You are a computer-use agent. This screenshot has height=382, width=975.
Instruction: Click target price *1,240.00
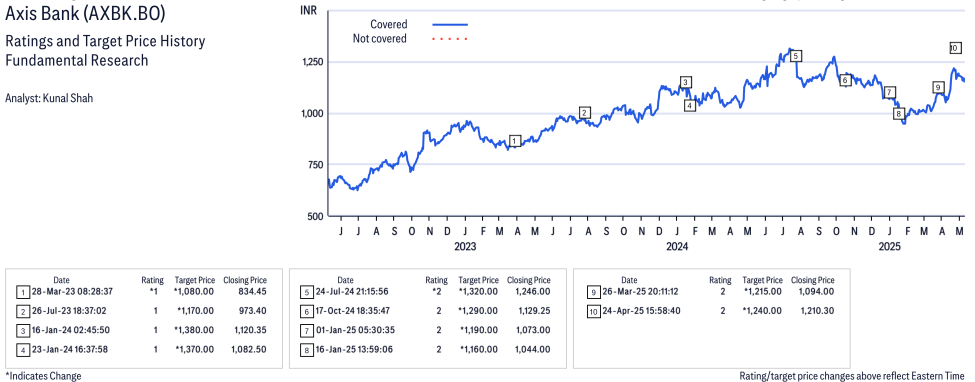[x=762, y=310]
